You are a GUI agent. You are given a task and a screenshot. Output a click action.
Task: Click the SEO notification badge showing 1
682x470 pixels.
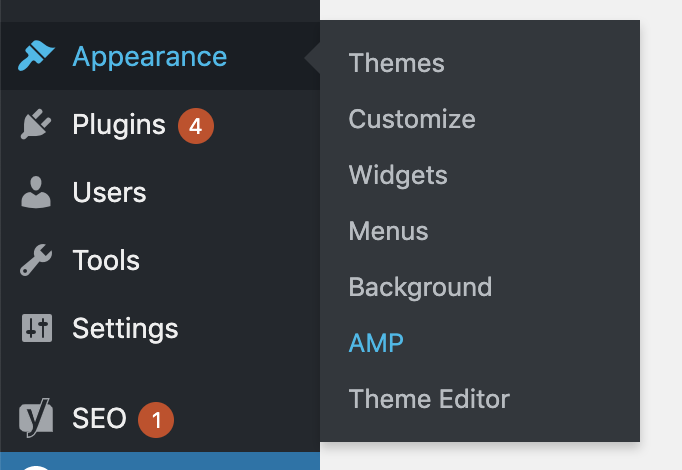156,420
